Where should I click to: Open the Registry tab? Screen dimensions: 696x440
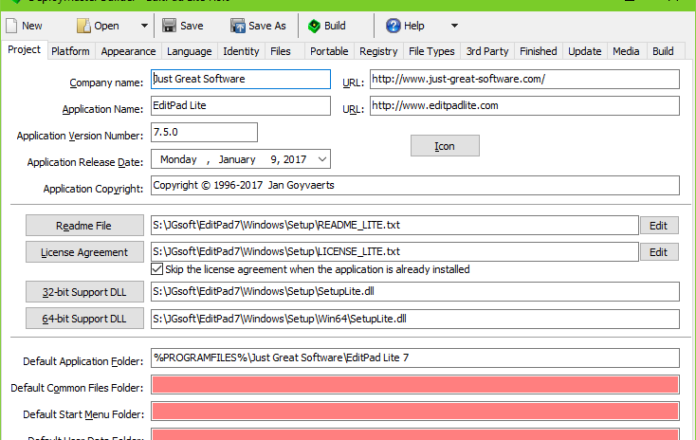[x=378, y=52]
